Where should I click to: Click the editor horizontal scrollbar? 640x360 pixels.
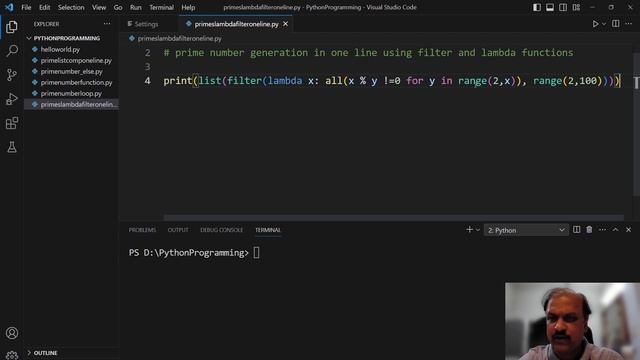pos(394,218)
